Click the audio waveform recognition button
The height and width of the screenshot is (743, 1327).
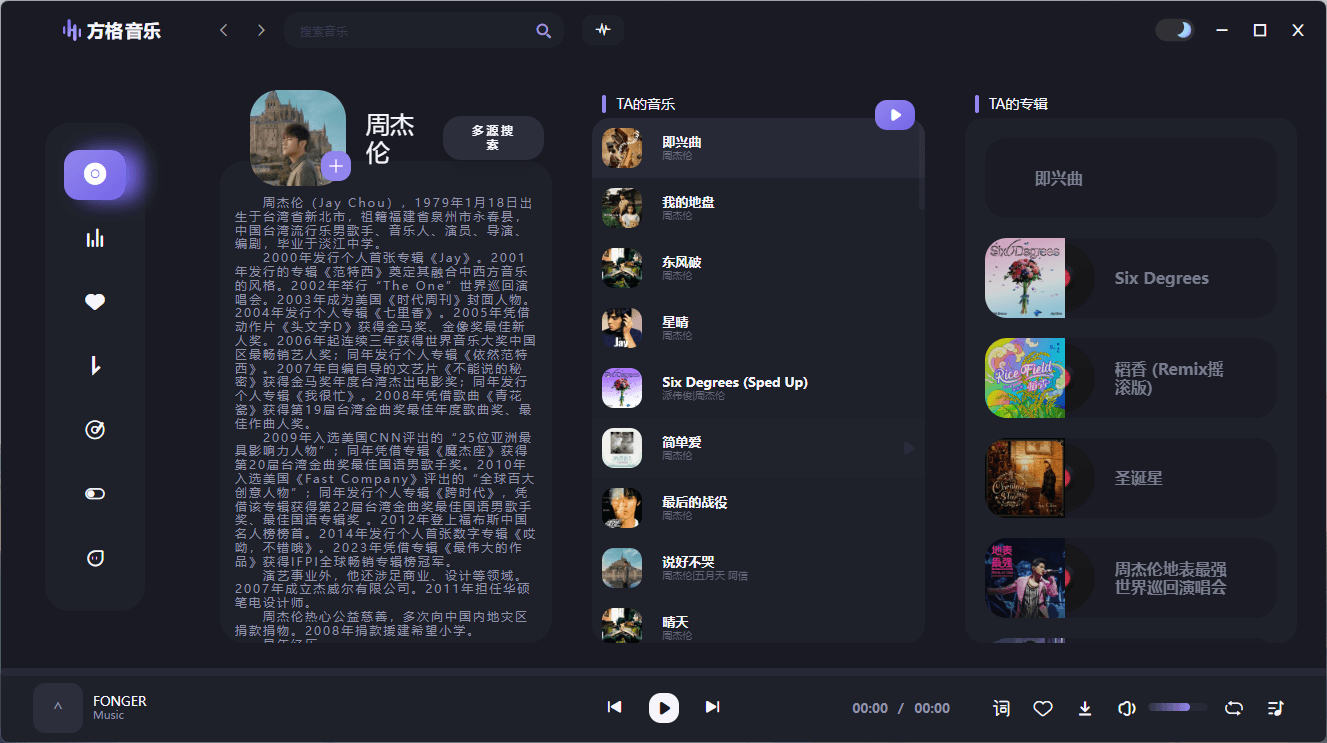603,30
